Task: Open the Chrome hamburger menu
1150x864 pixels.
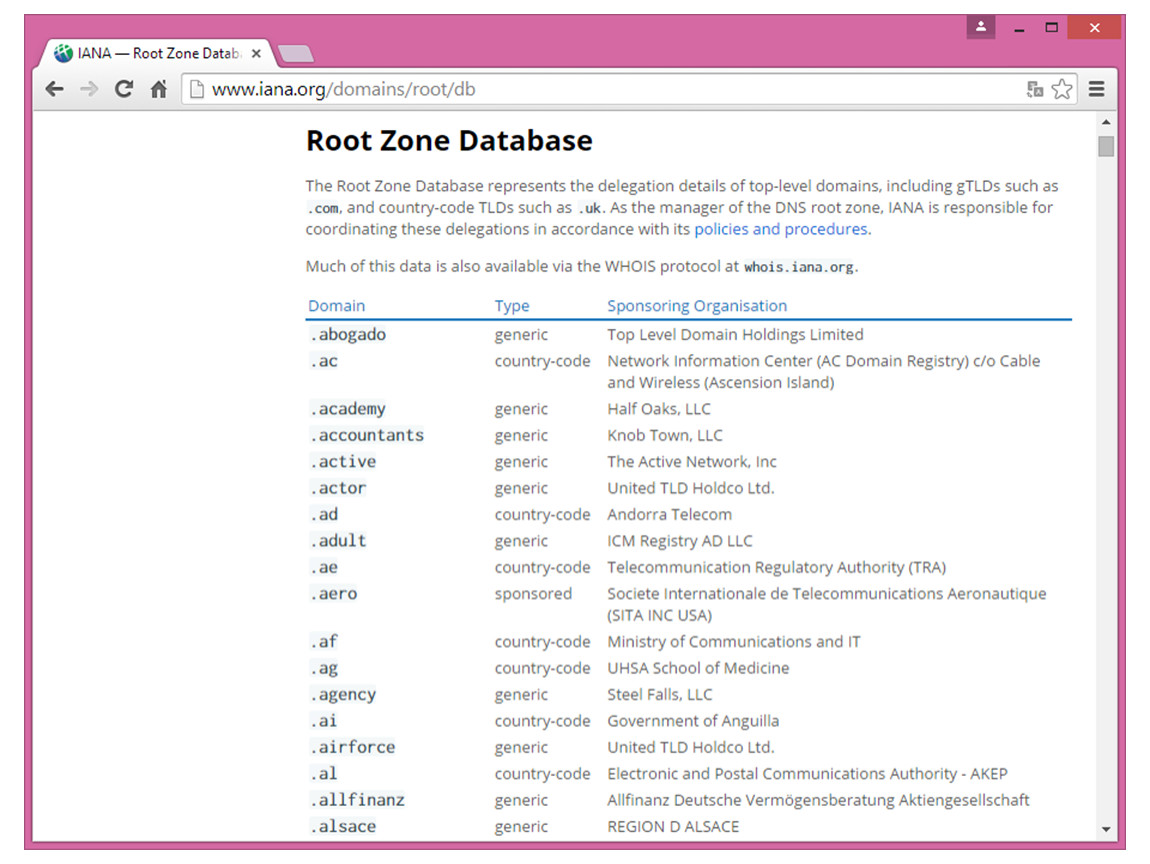Action: pos(1096,89)
